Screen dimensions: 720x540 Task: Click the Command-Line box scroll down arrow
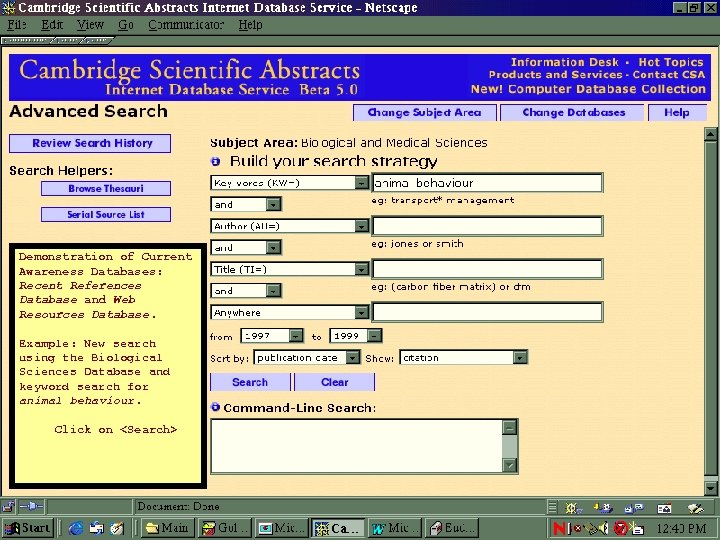coord(510,465)
